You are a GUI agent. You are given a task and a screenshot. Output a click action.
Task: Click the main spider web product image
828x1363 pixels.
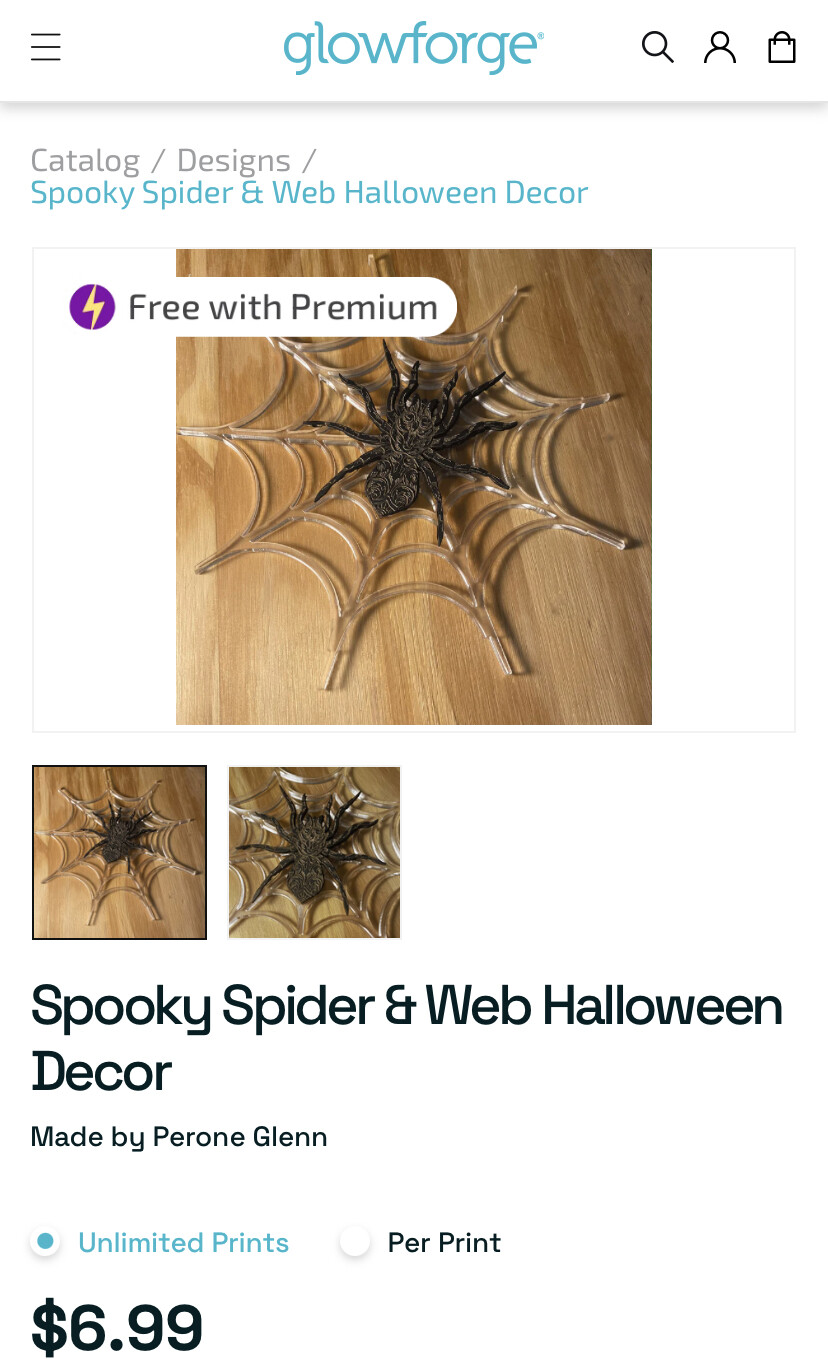point(414,487)
